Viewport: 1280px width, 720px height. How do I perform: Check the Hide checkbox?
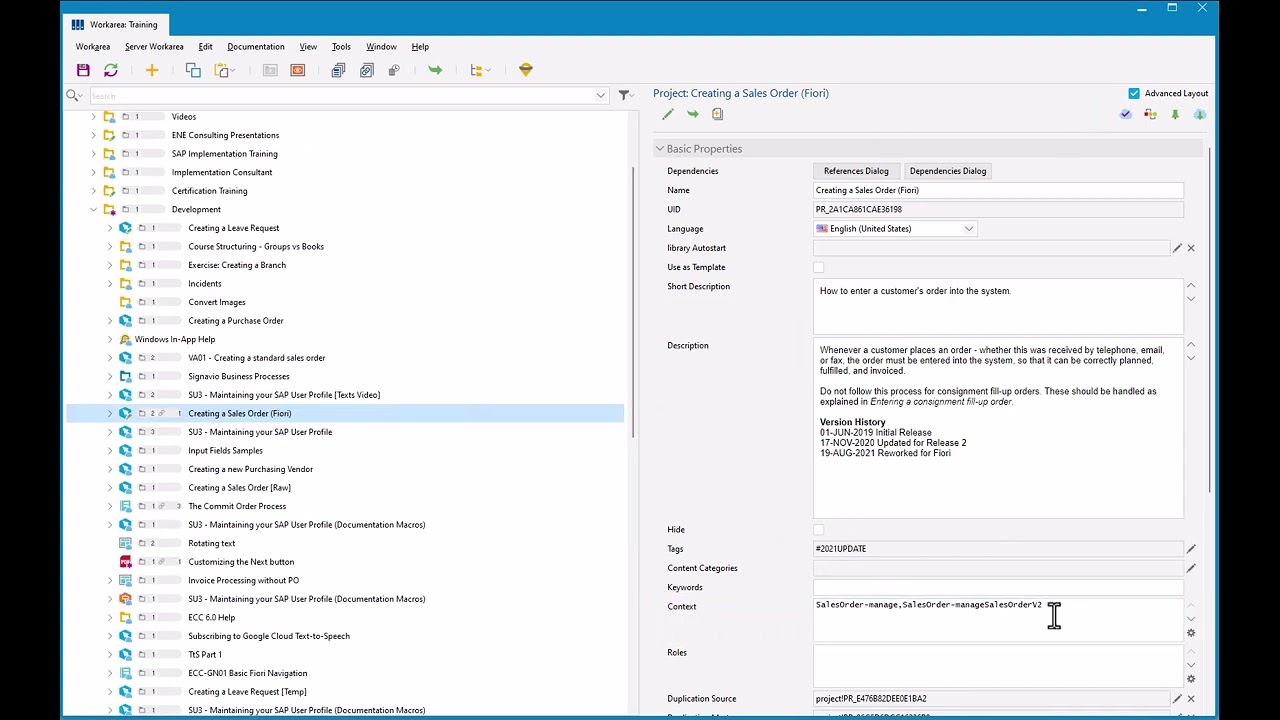[819, 530]
